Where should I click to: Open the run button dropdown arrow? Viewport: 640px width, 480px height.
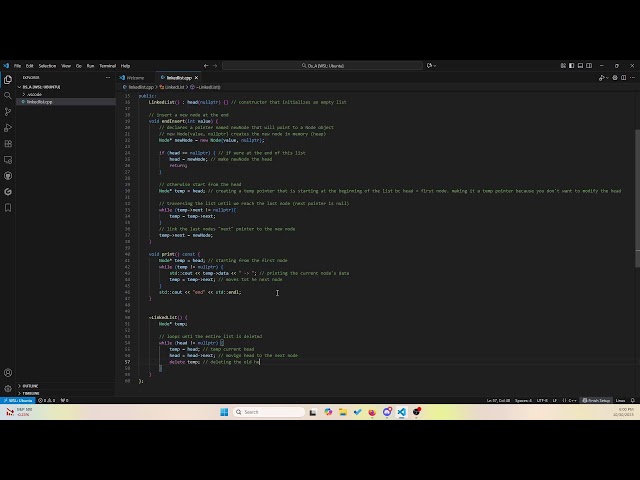(607, 78)
